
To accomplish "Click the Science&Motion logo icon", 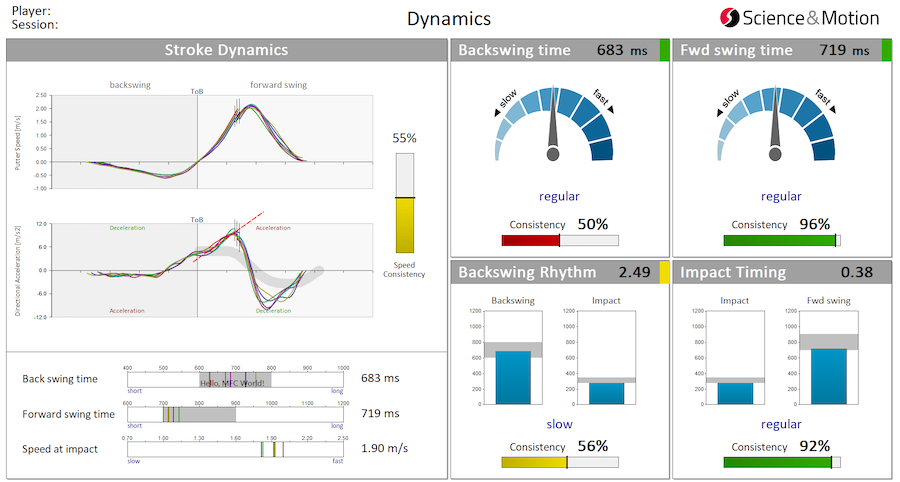I will point(730,18).
